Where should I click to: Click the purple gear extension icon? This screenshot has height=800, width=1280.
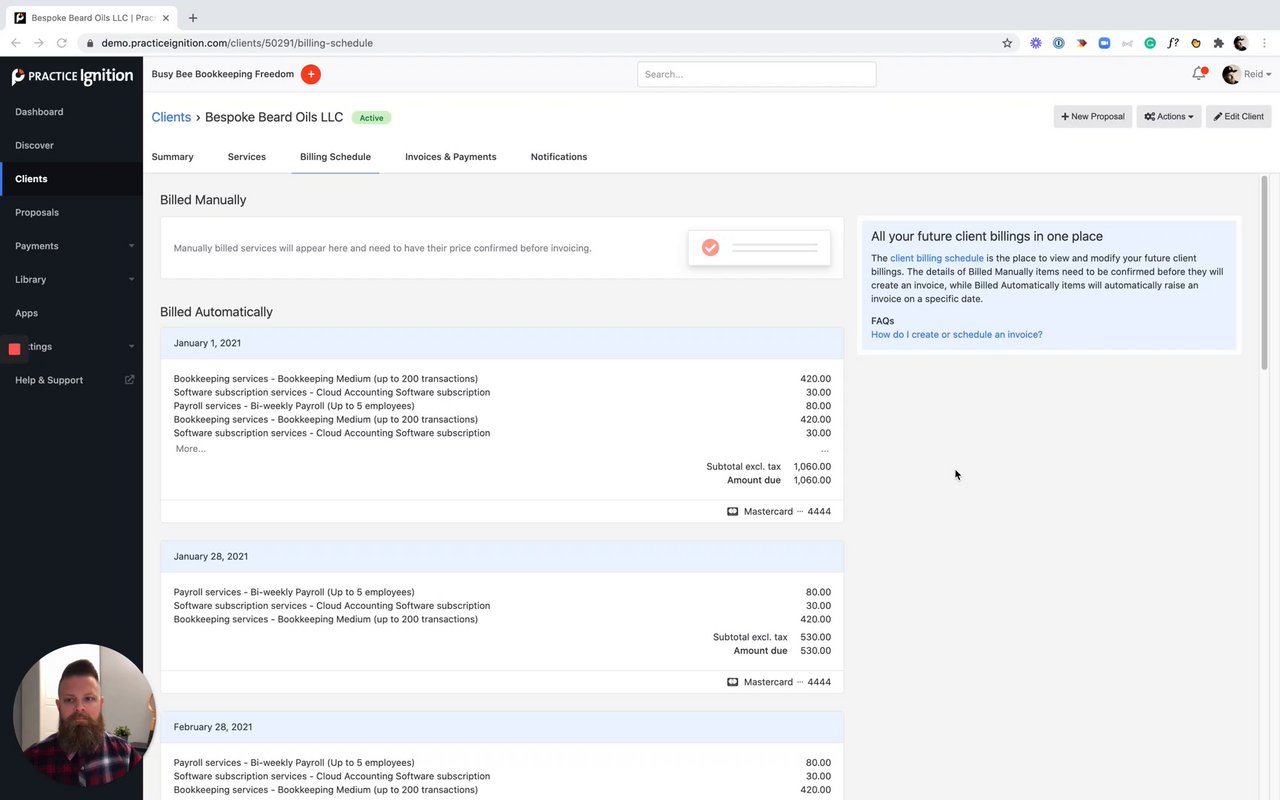[x=1035, y=43]
